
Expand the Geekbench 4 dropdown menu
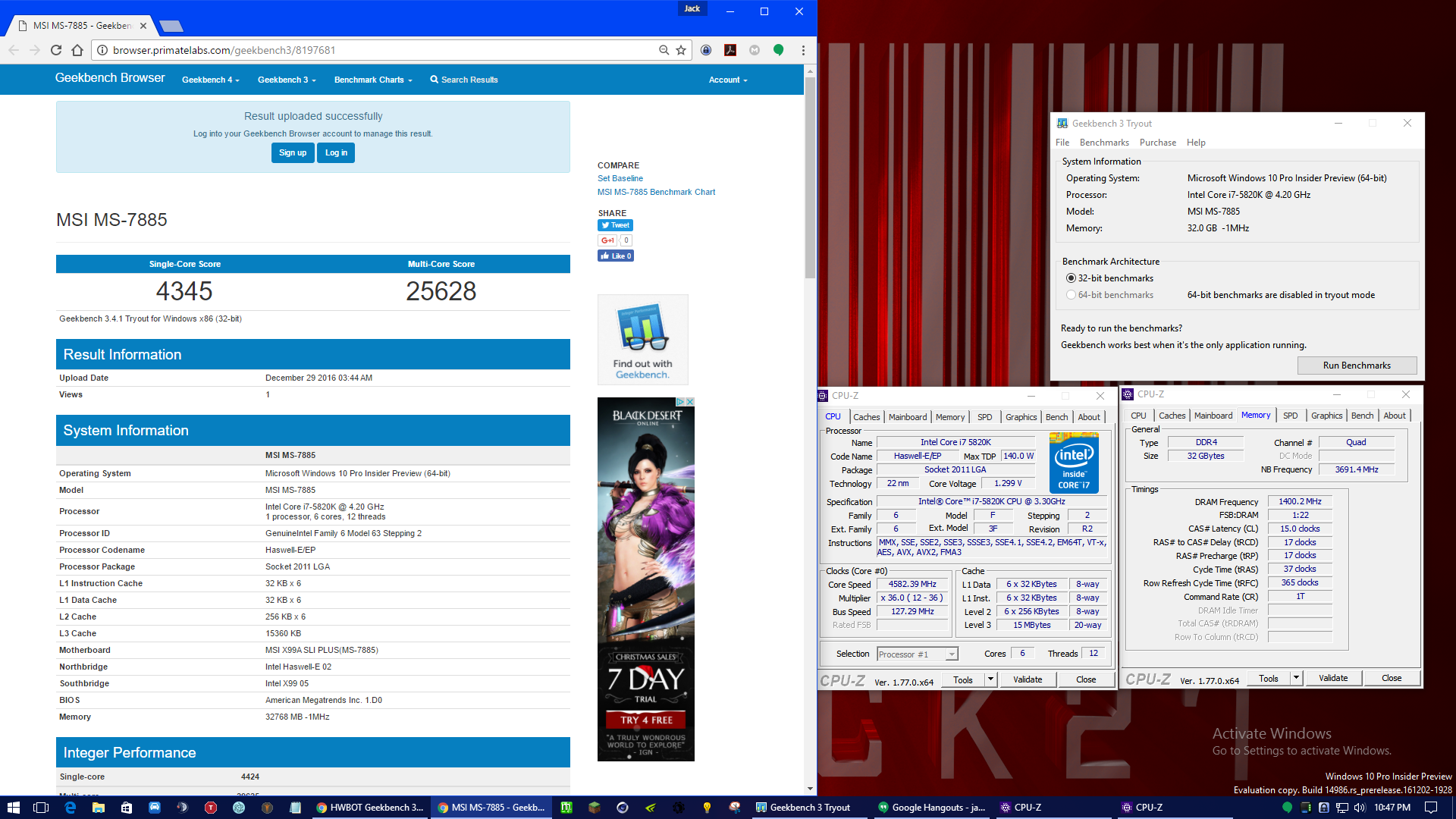tap(211, 80)
